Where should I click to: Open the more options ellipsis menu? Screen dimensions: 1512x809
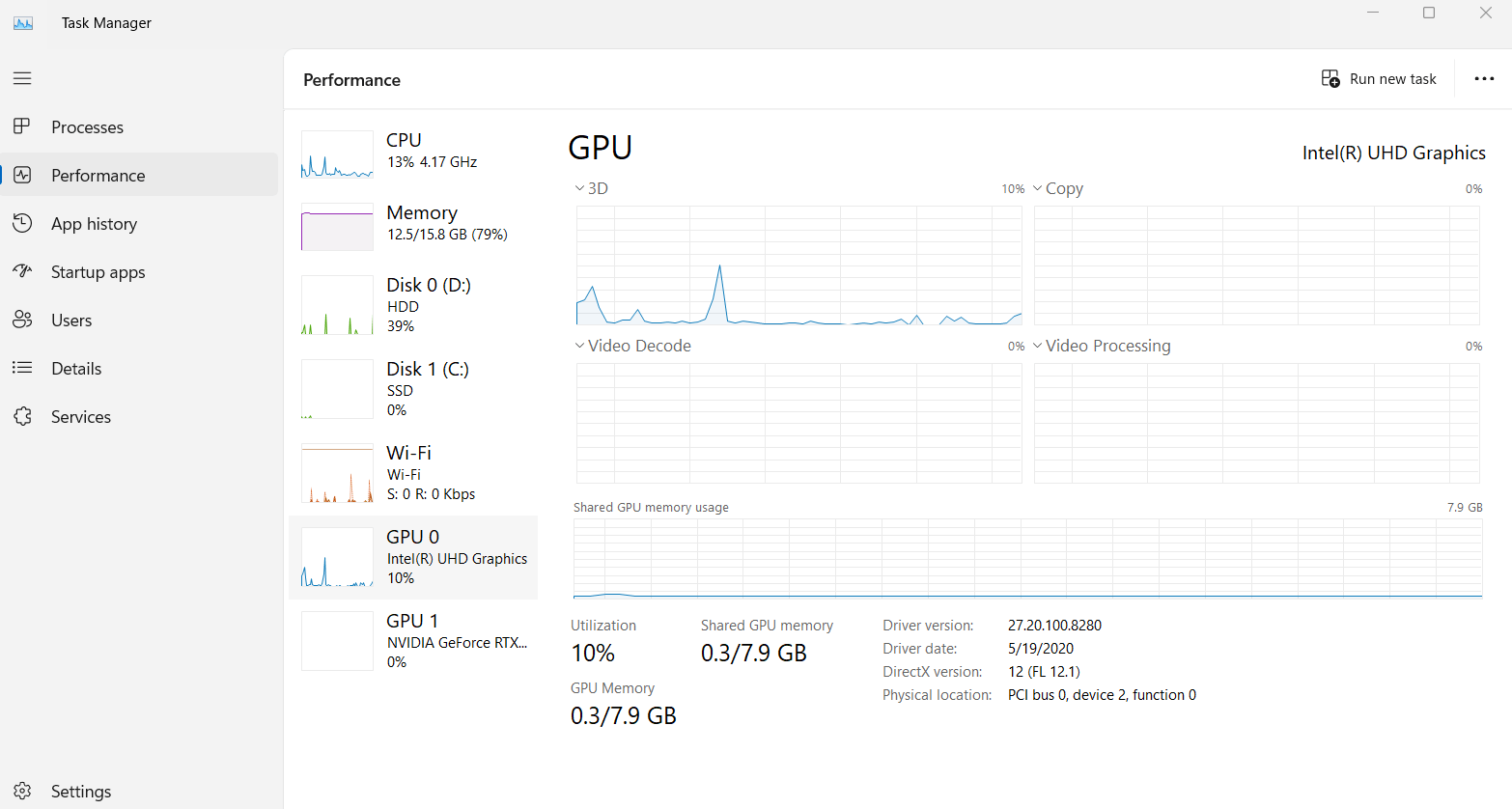click(x=1483, y=78)
